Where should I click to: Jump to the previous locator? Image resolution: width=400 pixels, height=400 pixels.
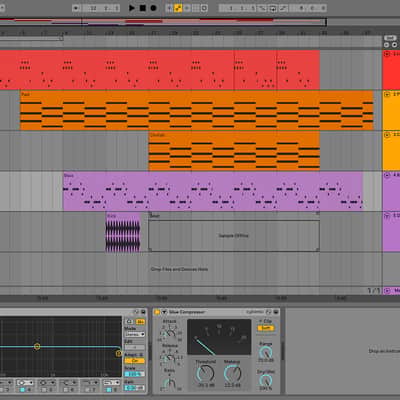387,45
